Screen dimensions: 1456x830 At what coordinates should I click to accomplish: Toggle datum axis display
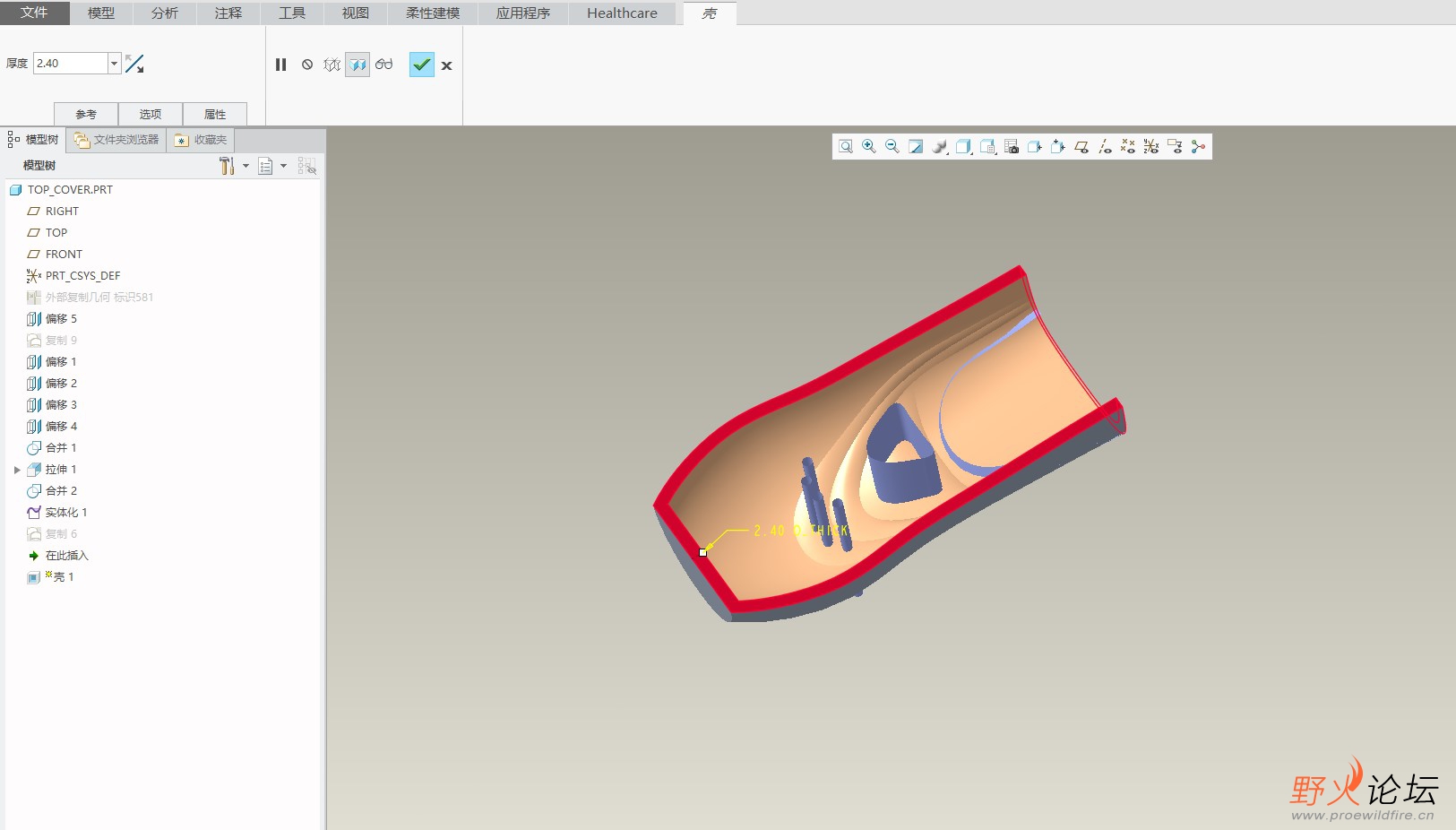[x=1105, y=147]
